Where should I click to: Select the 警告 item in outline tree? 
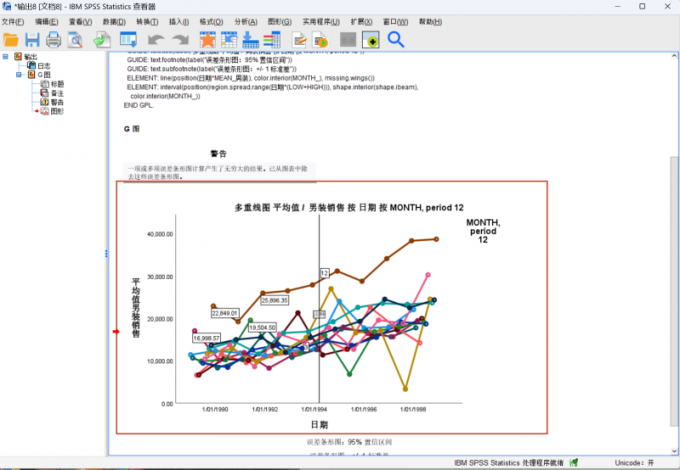pyautogui.click(x=57, y=102)
